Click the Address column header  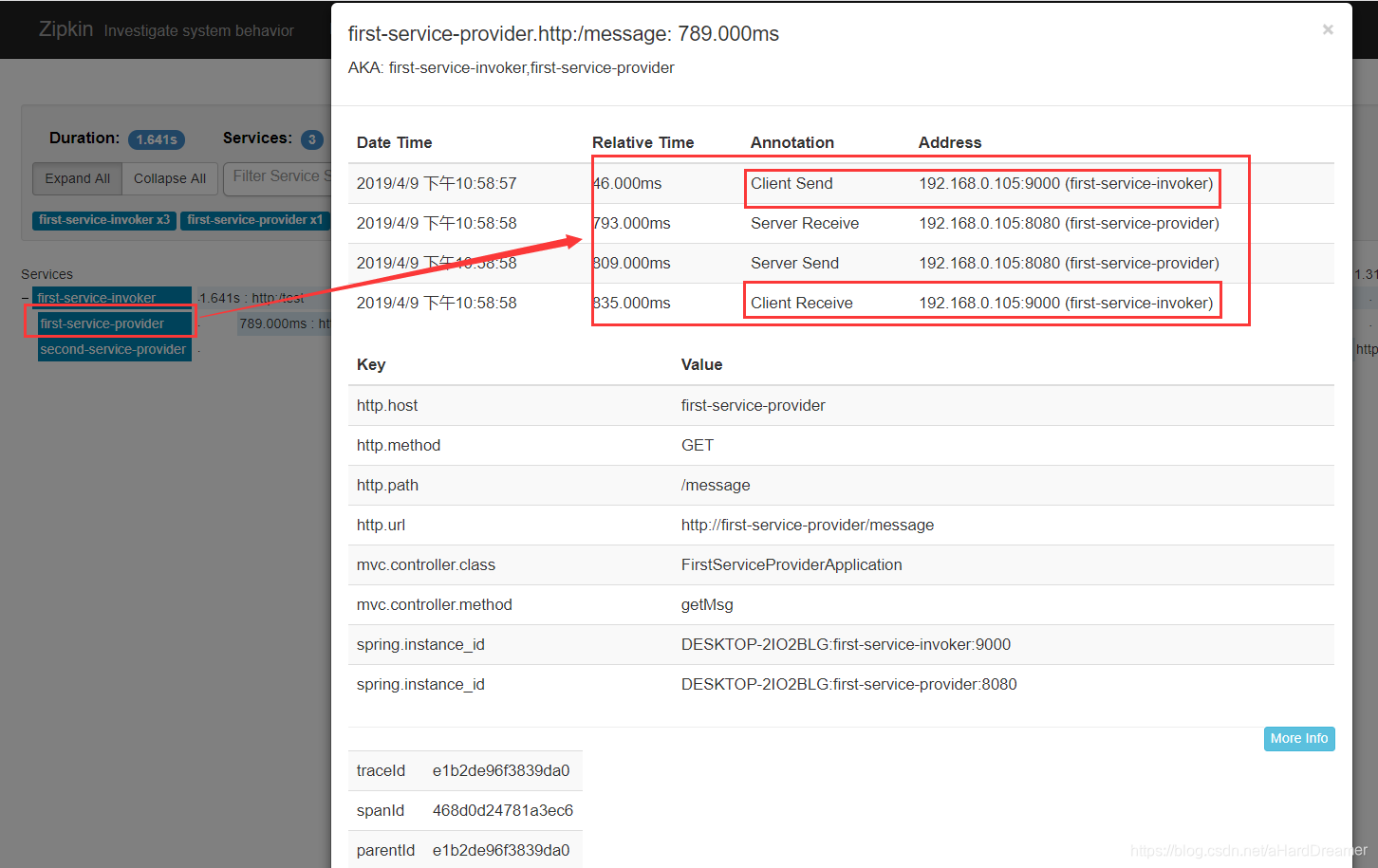[x=950, y=142]
